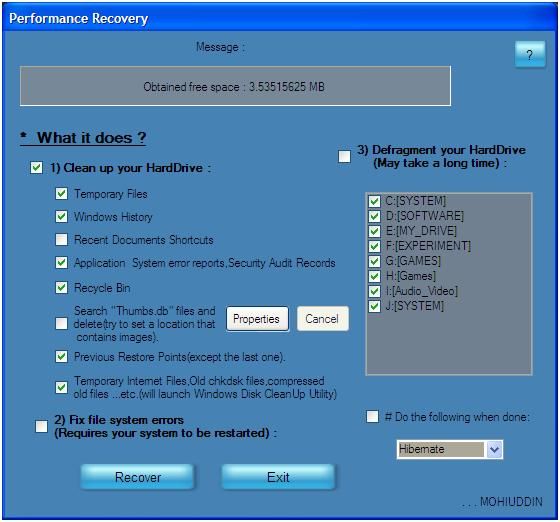Uncheck drive D:[SOFTWARE]
The width and height of the screenshot is (560, 522).
tap(374, 216)
